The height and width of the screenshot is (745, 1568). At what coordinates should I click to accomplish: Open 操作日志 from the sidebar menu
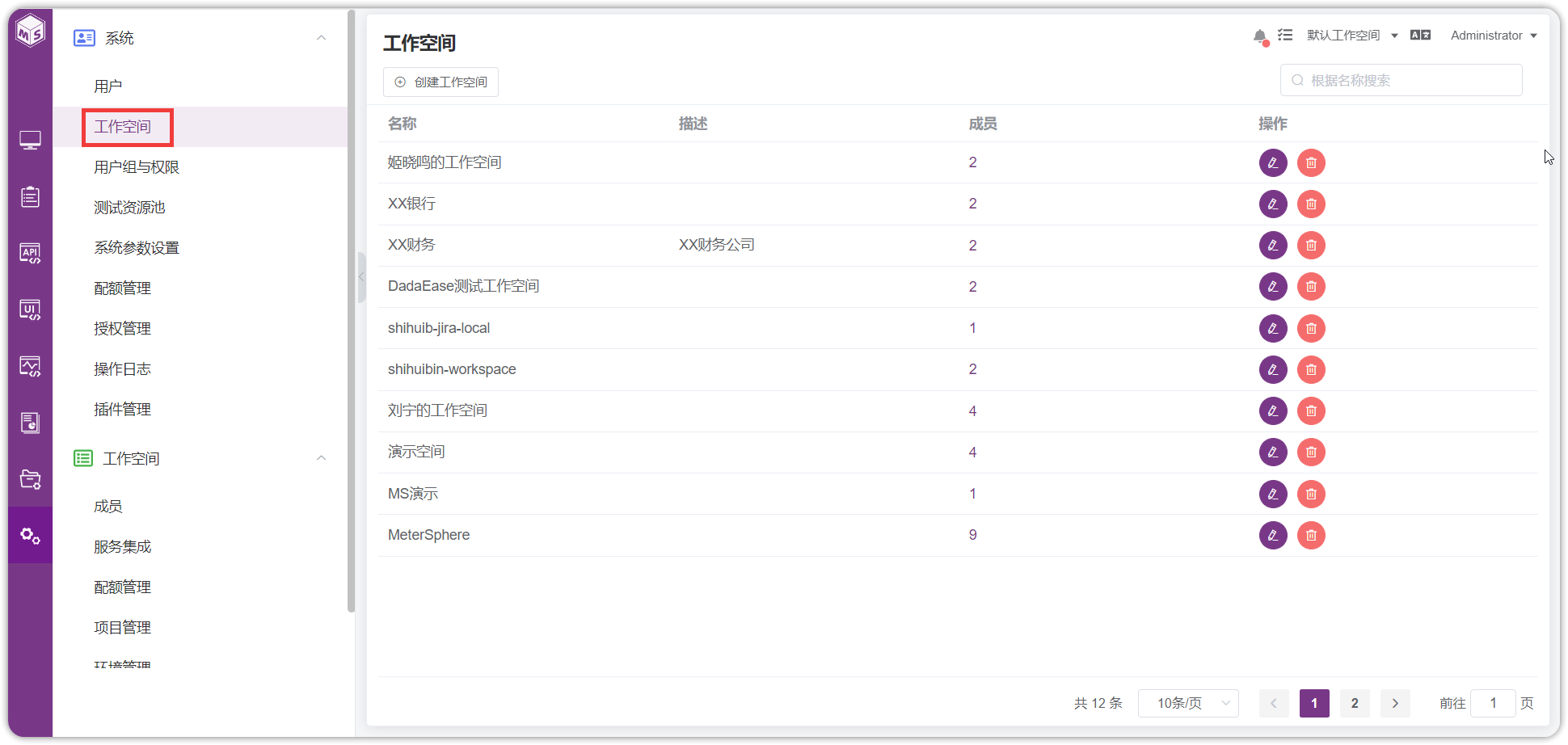click(122, 369)
